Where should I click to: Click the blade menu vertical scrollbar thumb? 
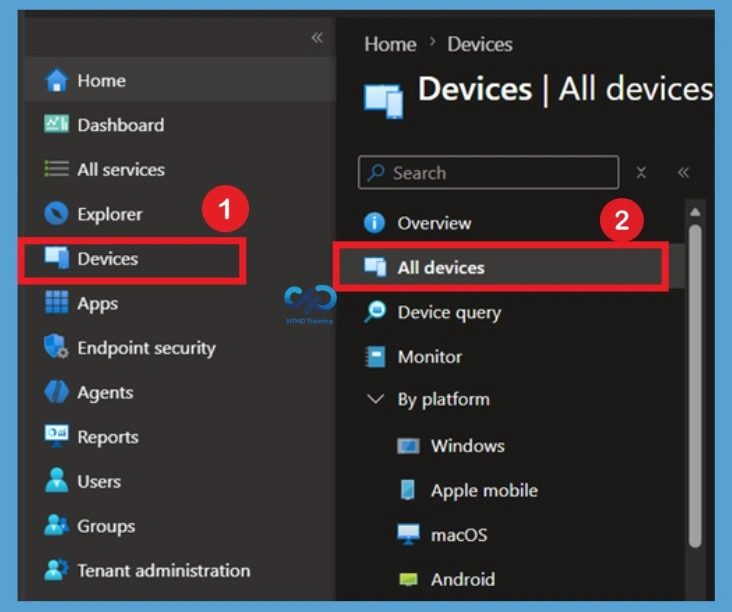point(695,386)
